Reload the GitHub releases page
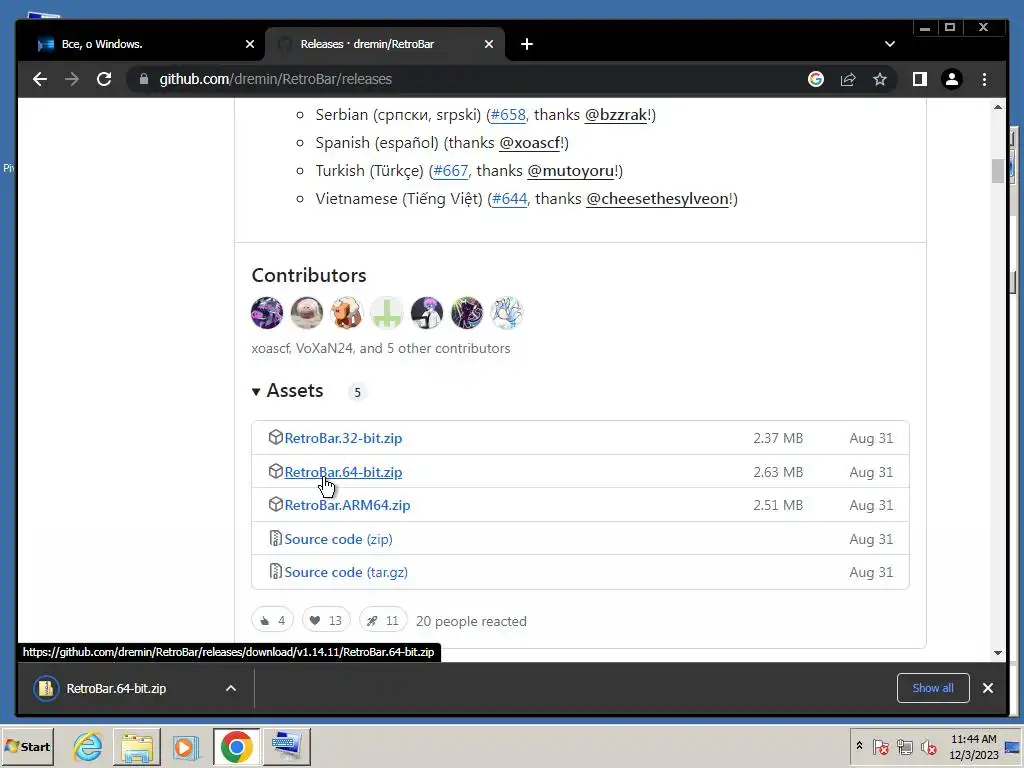 [x=104, y=79]
